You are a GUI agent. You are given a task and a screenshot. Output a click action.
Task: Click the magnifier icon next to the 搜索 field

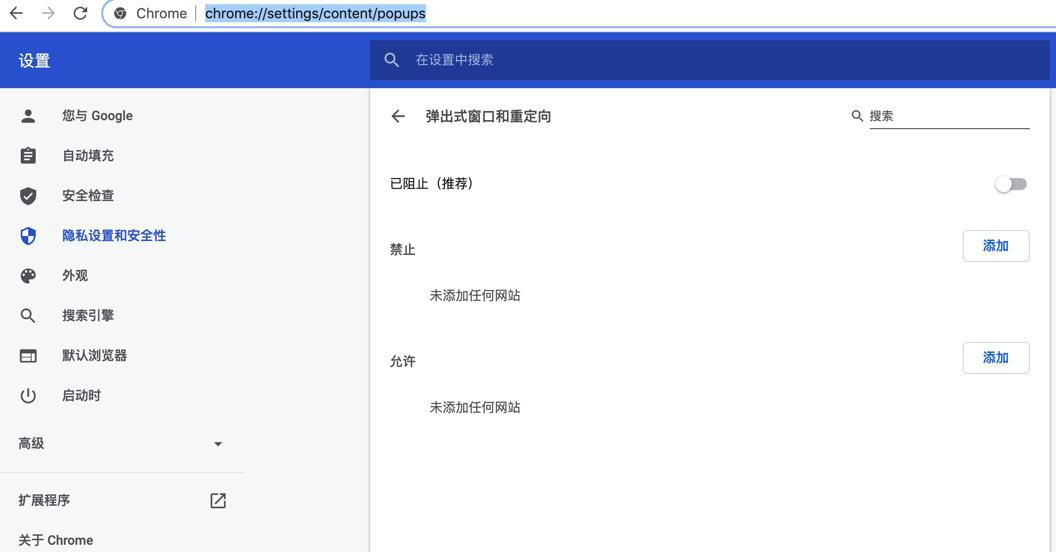[857, 116]
